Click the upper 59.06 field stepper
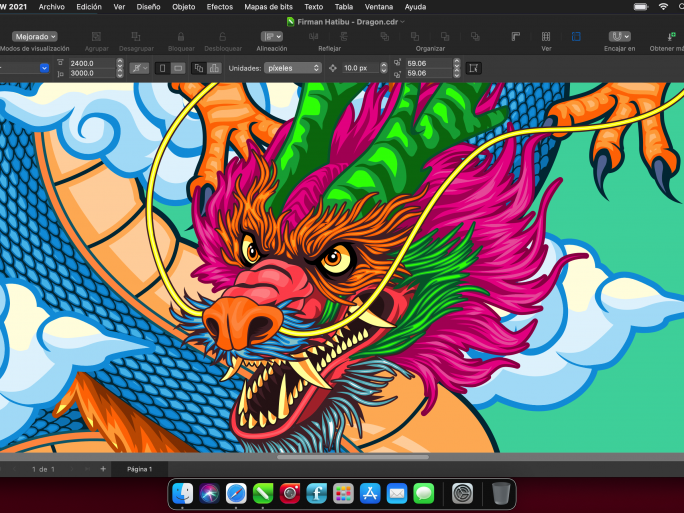The image size is (684, 513). pos(456,63)
